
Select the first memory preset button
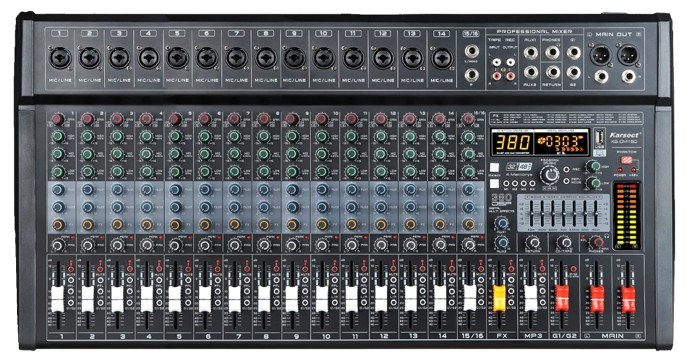(x=506, y=184)
